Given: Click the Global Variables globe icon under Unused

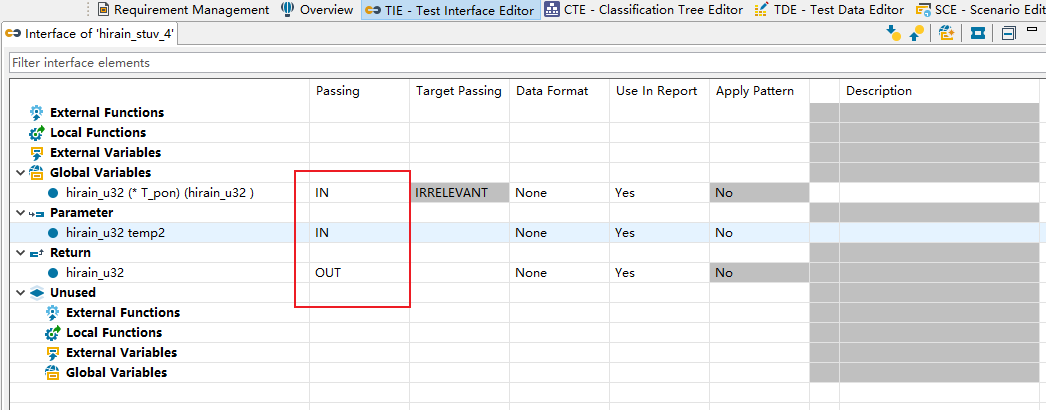Looking at the screenshot, I should [x=52, y=373].
